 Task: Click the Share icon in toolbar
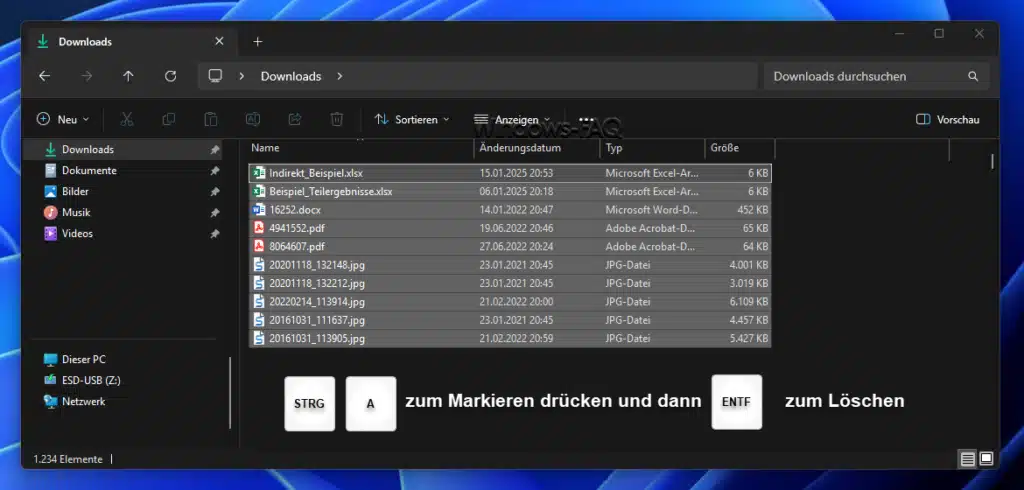295,119
